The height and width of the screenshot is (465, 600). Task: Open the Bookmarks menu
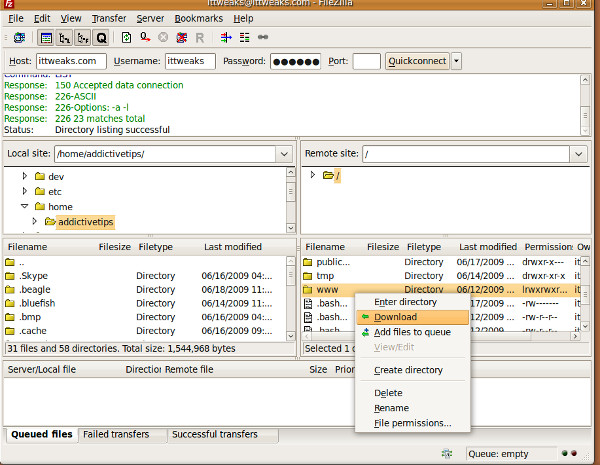(x=199, y=18)
